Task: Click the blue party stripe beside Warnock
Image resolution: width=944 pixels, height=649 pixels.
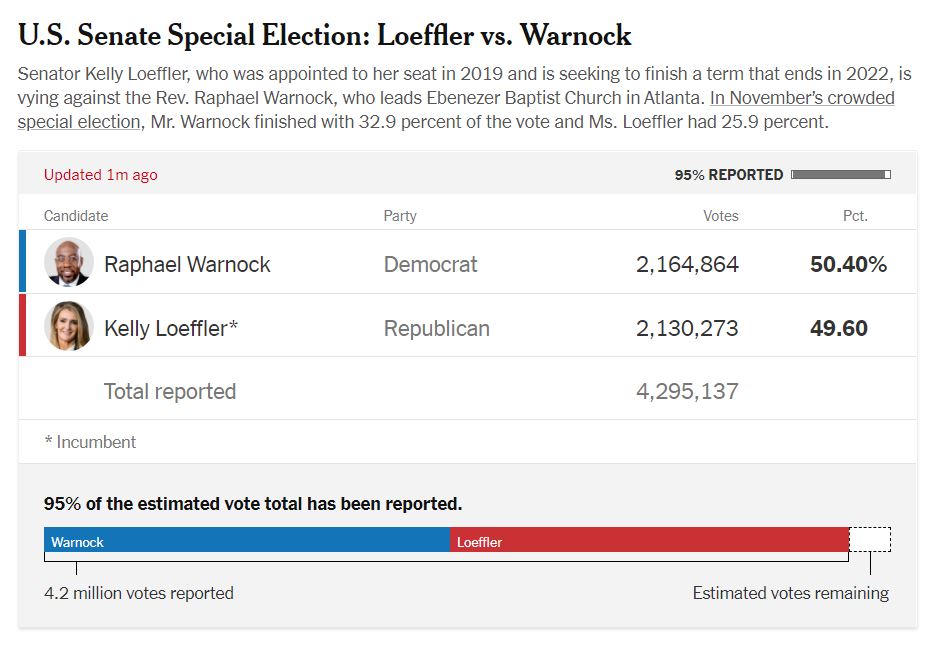Action: pos(22,262)
